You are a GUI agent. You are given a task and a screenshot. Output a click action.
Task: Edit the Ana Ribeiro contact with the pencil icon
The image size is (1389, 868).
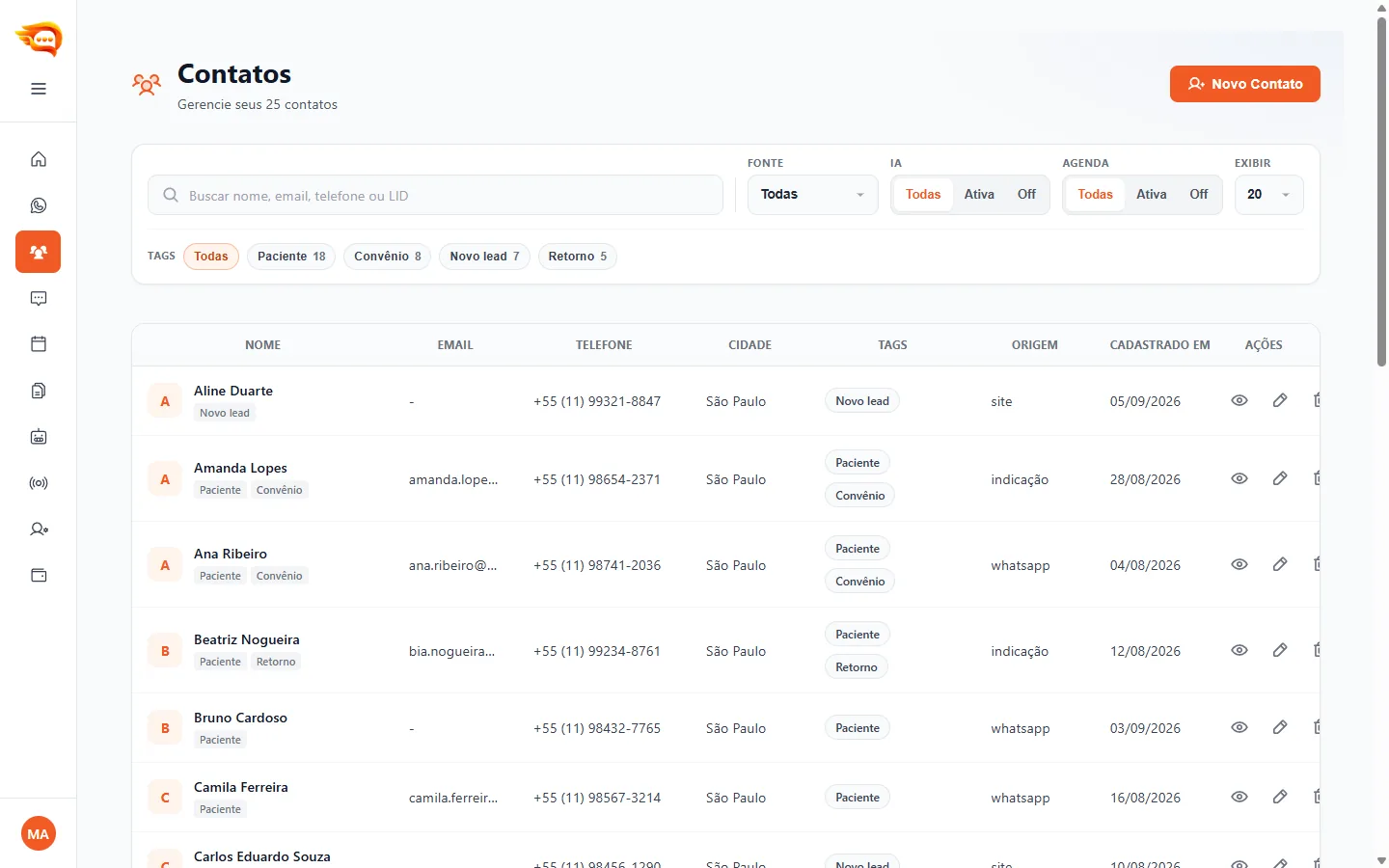point(1280,564)
